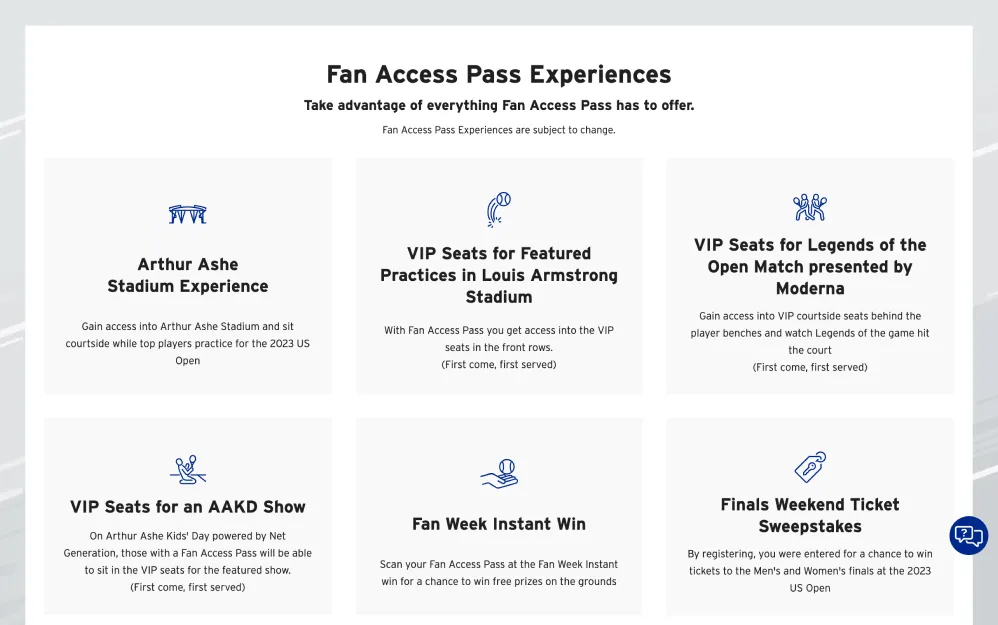998x625 pixels.
Task: Click the Fan Access Pass Experiences title
Action: click(499, 74)
